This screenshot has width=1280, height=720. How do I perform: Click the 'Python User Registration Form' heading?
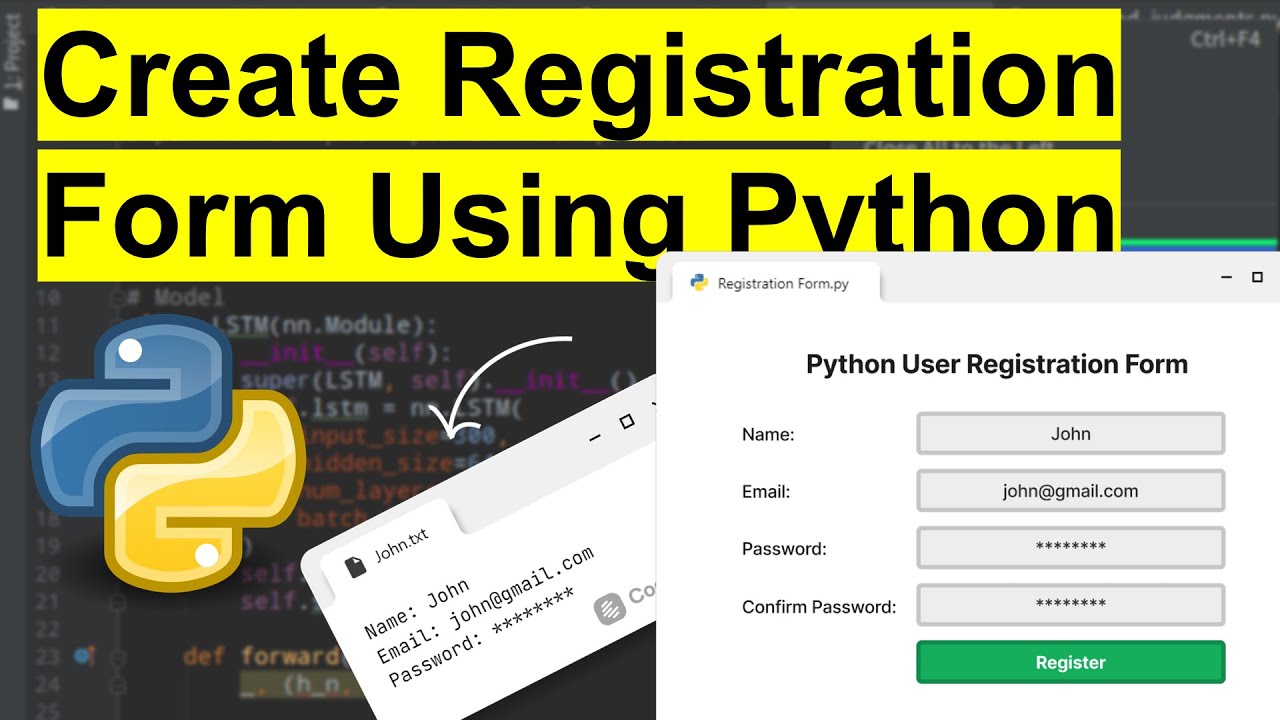pyautogui.click(x=997, y=364)
